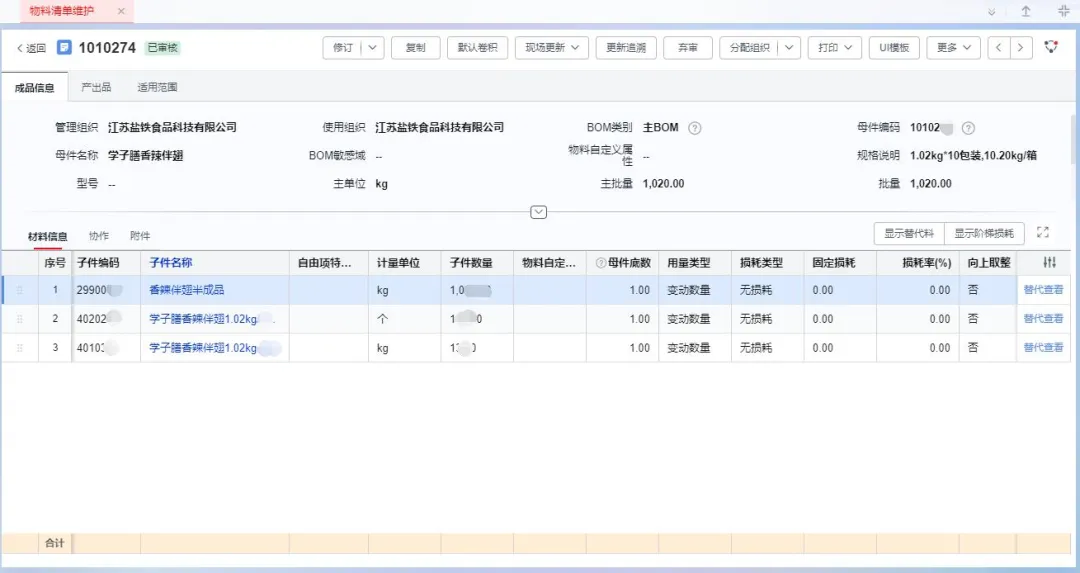Click the vertical scrollbar on right edge
This screenshot has height=573, width=1080.
click(x=1074, y=139)
